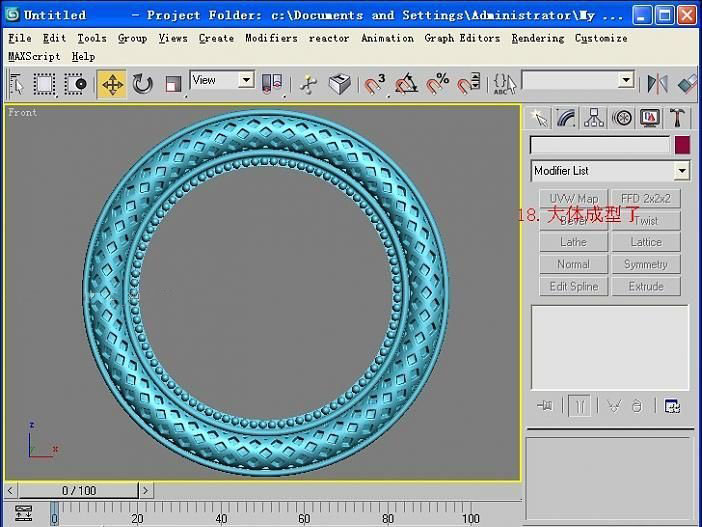The height and width of the screenshot is (527, 702).
Task: Switch to the Motion panel tab
Action: pyautogui.click(x=622, y=119)
